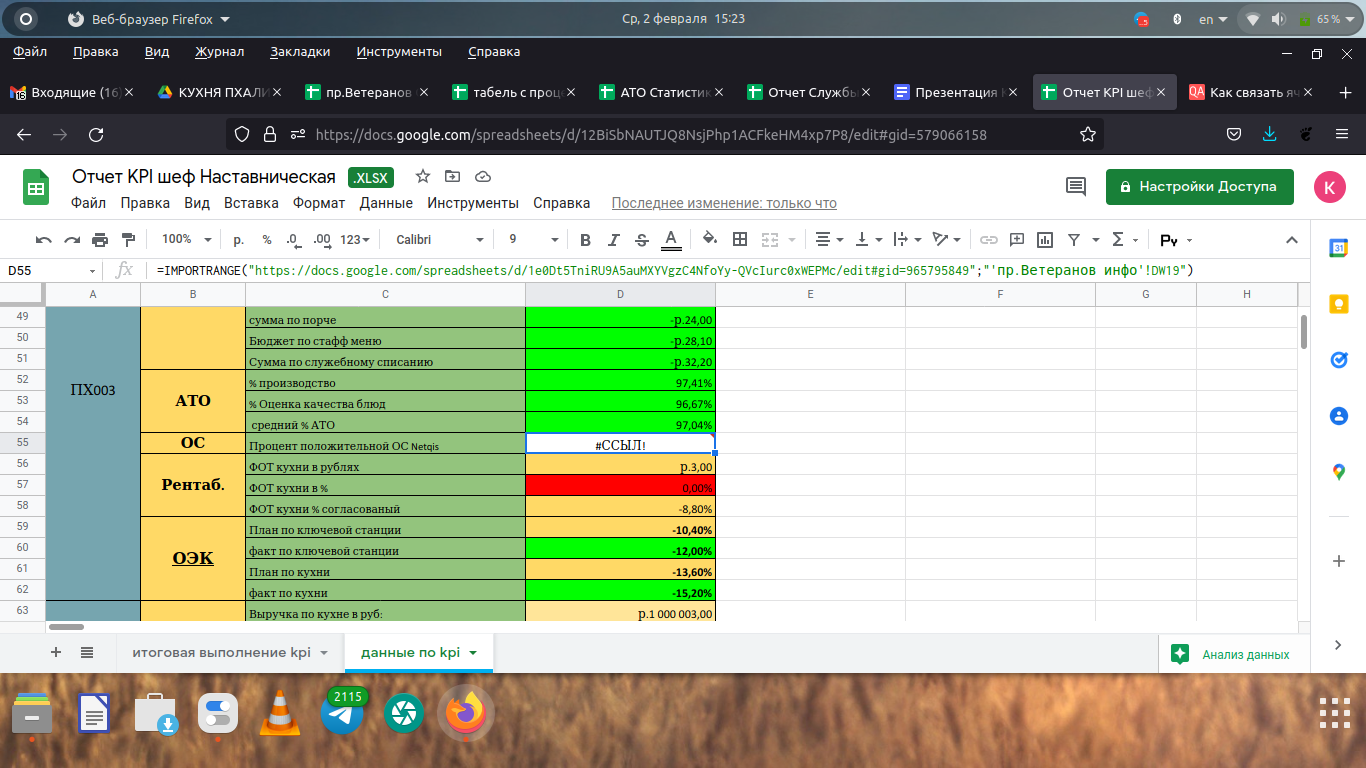Open Google Calendar side panel
The height and width of the screenshot is (768, 1366).
1338,248
